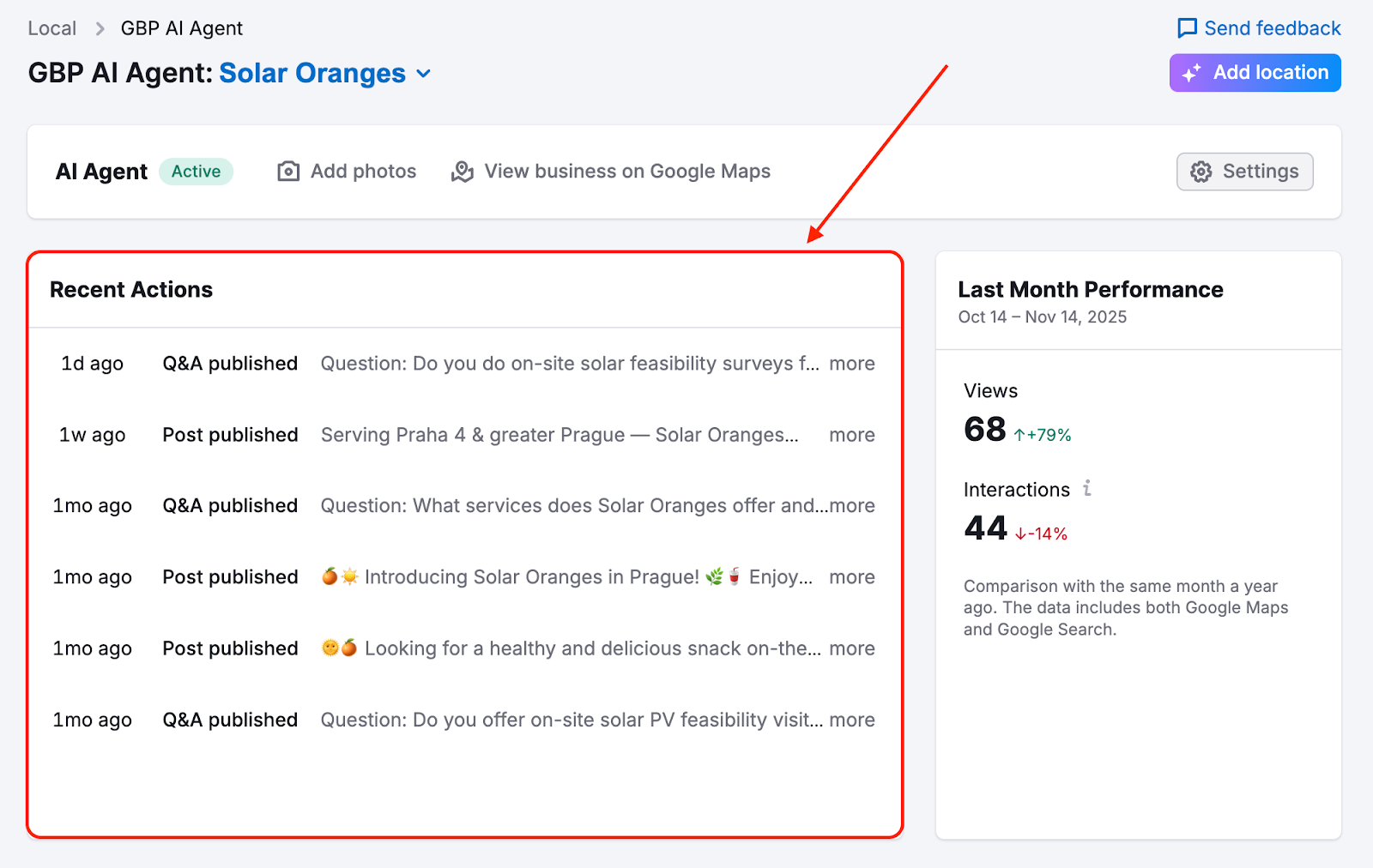This screenshot has height=868, width=1373.
Task: Show more of Introducing Solar Oranges post
Action: point(851,577)
